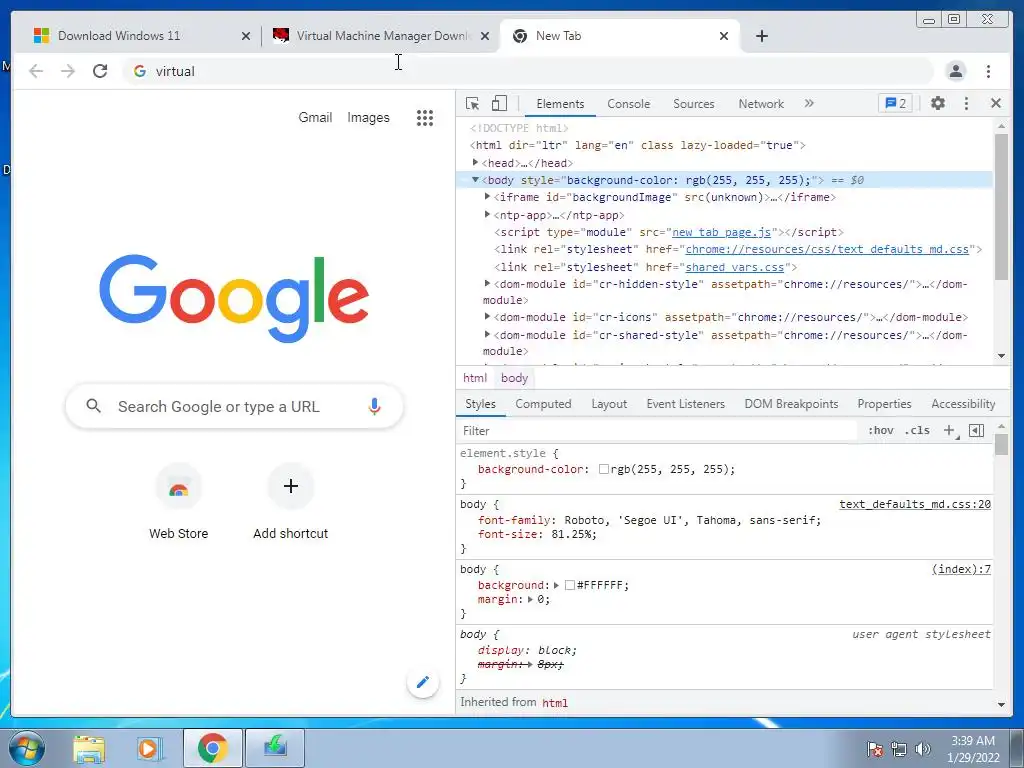1024x768 pixels.
Task: Switch to the Network tab
Action: [761, 104]
